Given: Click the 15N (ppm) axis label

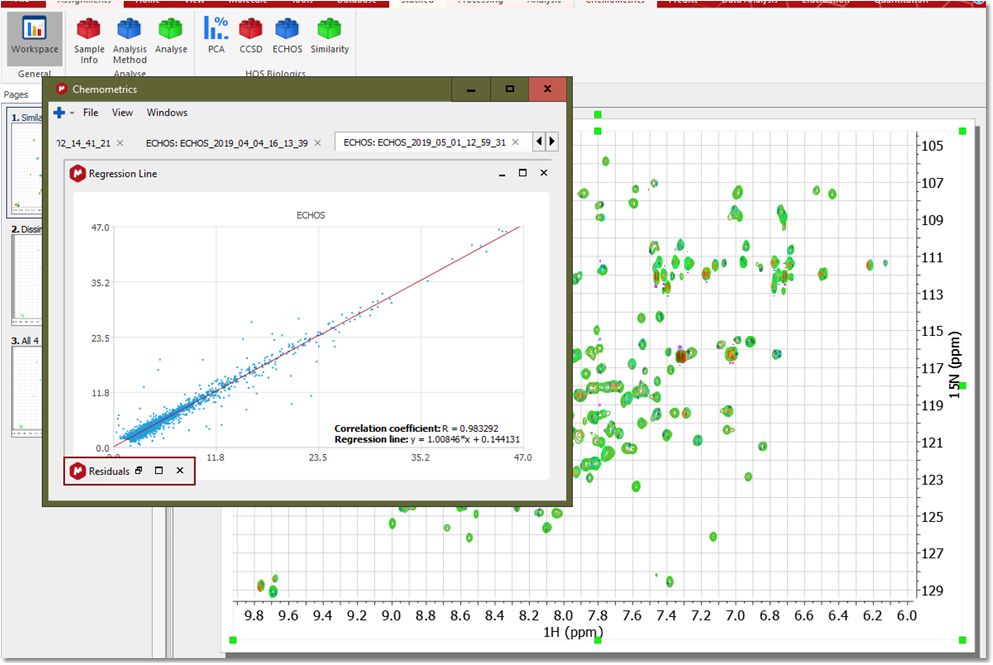Looking at the screenshot, I should [955, 366].
